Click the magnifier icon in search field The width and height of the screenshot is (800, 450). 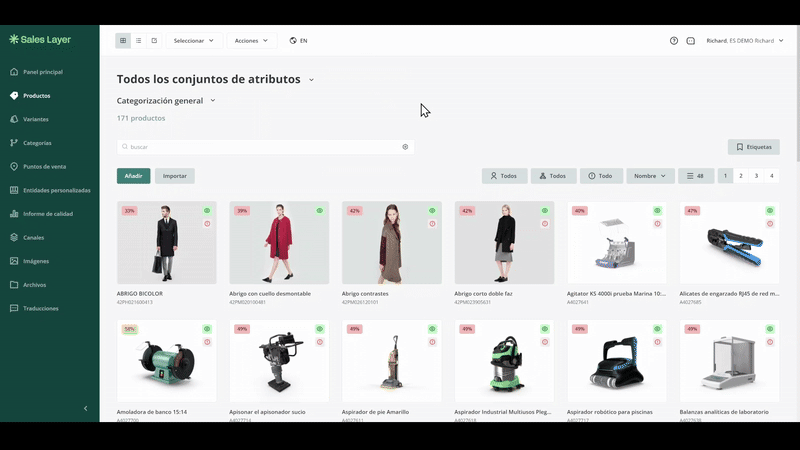(x=124, y=147)
